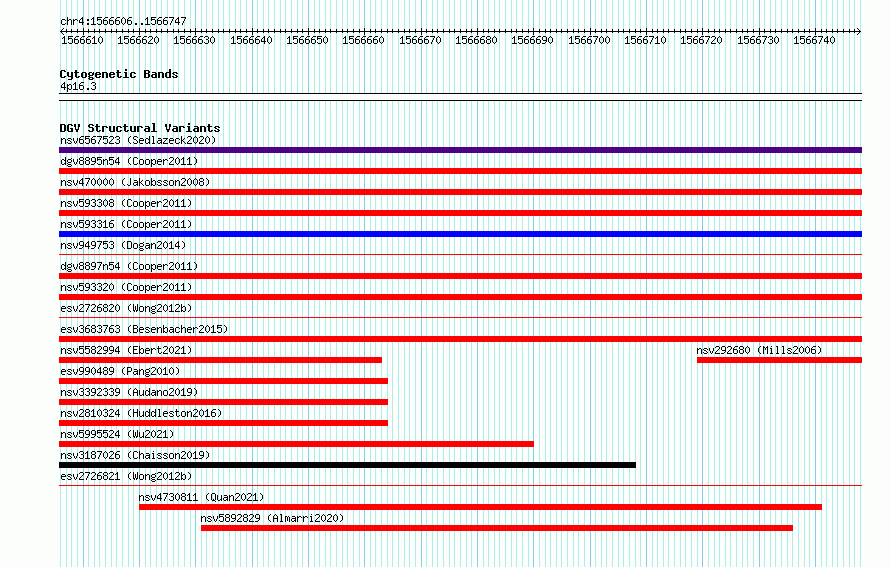The image size is (890, 567).
Task: Select the red bar under dgv8895n54 (Cooper2011)
Action: 460,171
